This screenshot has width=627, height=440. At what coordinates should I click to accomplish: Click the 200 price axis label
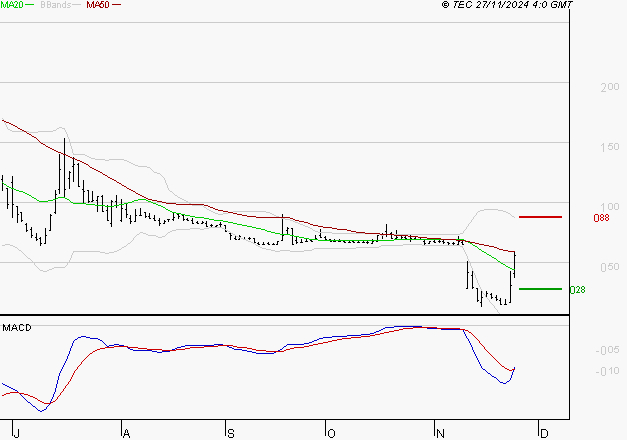click(609, 87)
